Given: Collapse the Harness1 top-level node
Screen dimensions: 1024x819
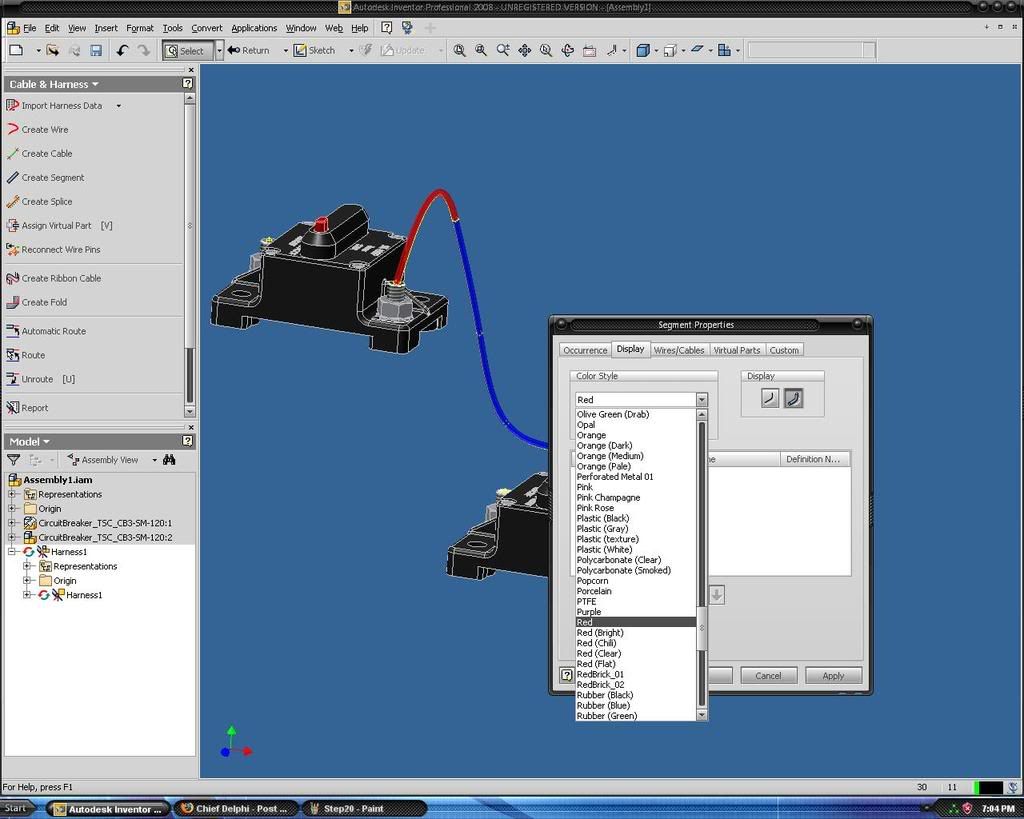Looking at the screenshot, I should [12, 552].
